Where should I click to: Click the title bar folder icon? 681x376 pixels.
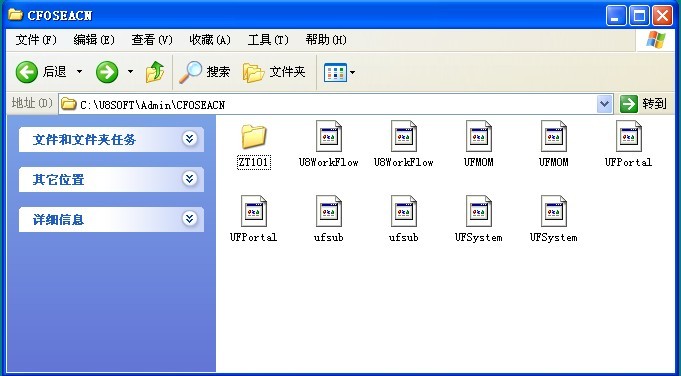point(15,14)
